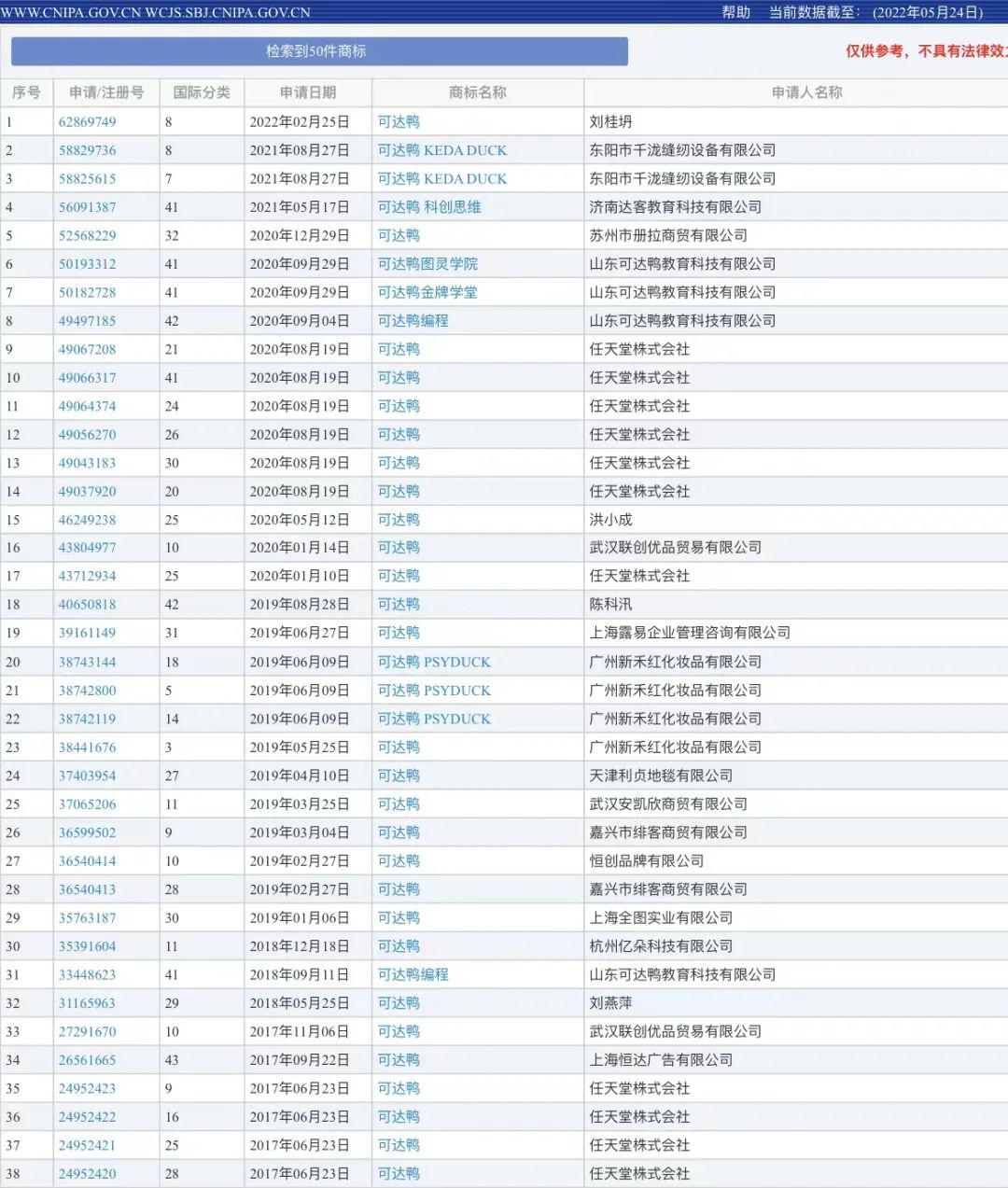Open registration number 40650818
Image resolution: width=1008 pixels, height=1188 pixels.
[88, 605]
